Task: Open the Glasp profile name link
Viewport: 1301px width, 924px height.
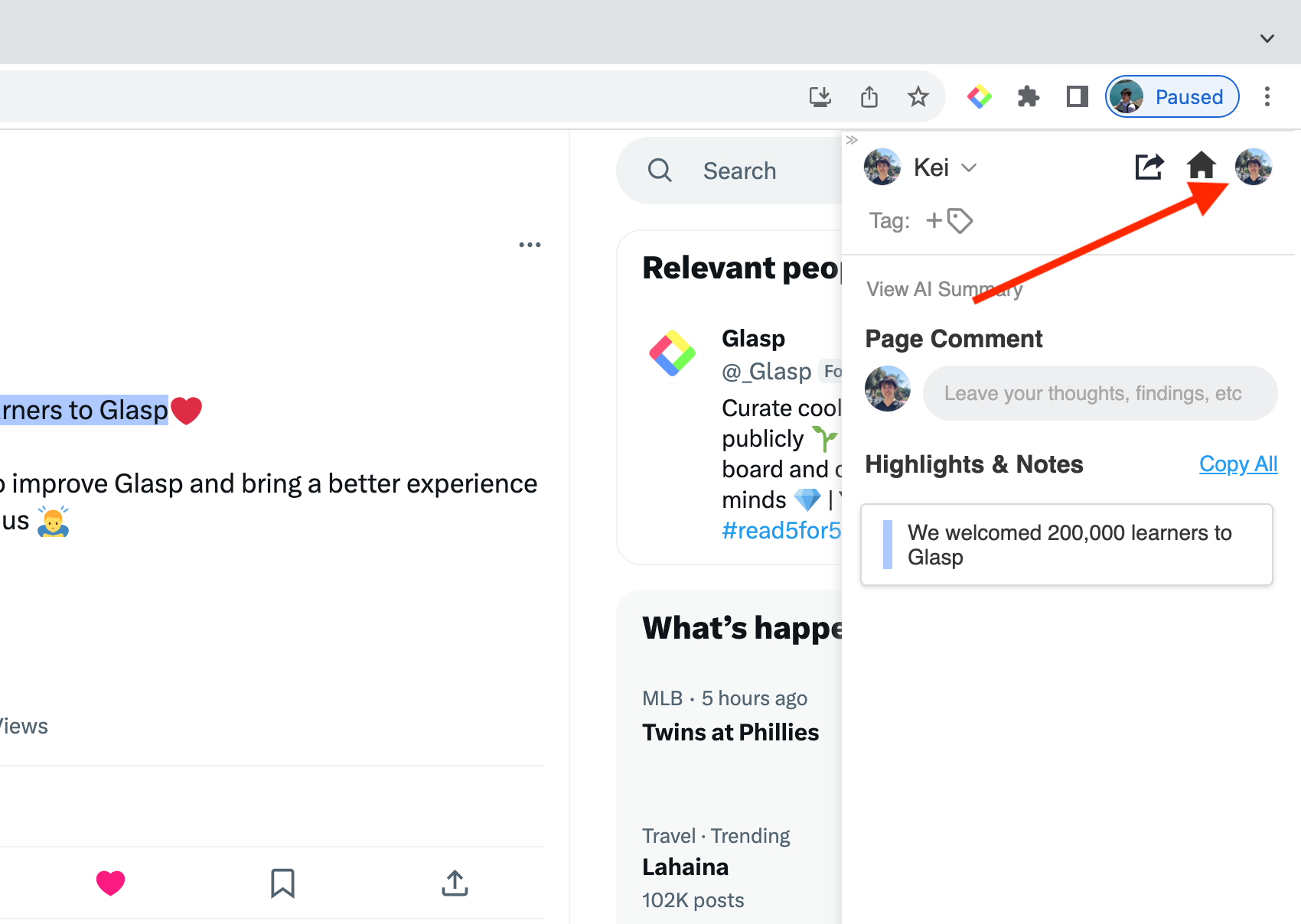Action: click(753, 338)
